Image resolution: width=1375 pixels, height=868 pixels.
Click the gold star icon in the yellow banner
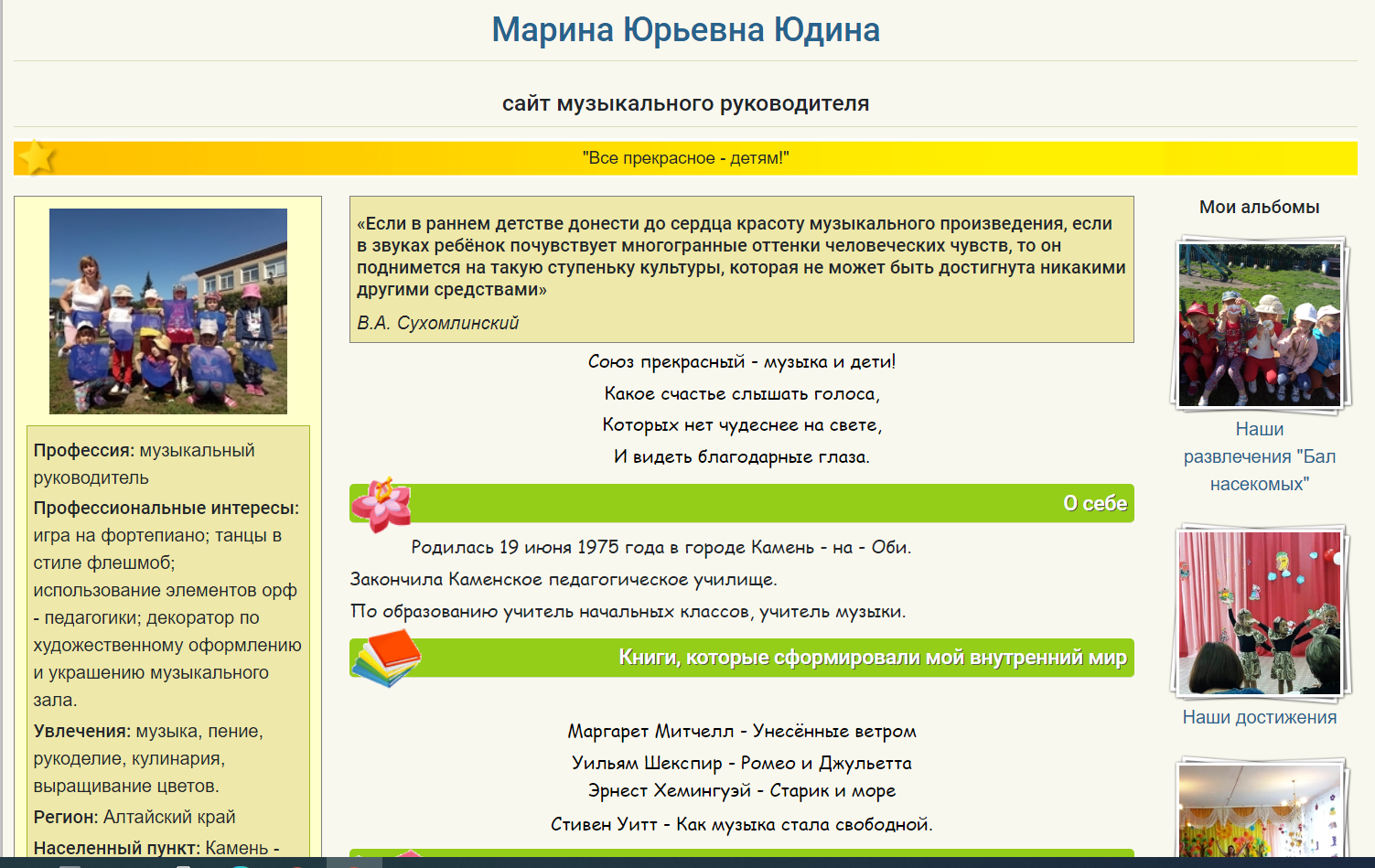pyautogui.click(x=38, y=157)
